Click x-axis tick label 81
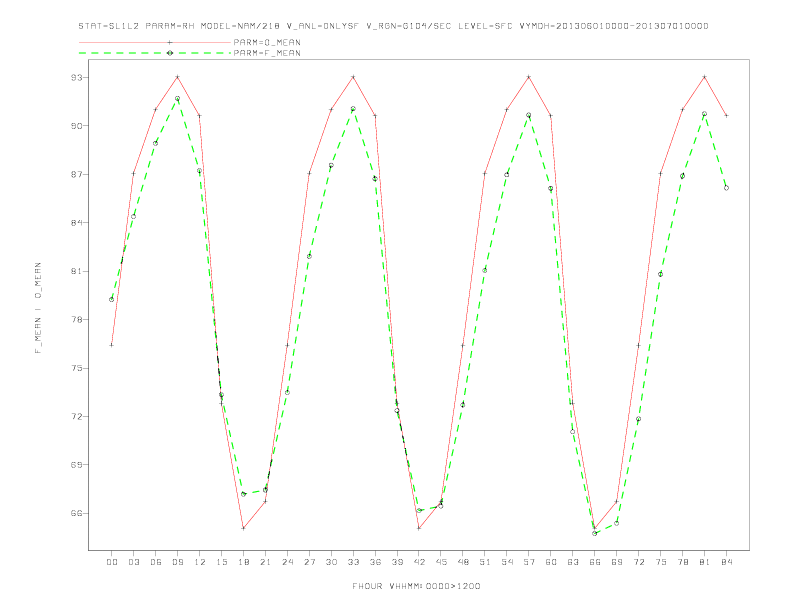 pyautogui.click(x=705, y=562)
